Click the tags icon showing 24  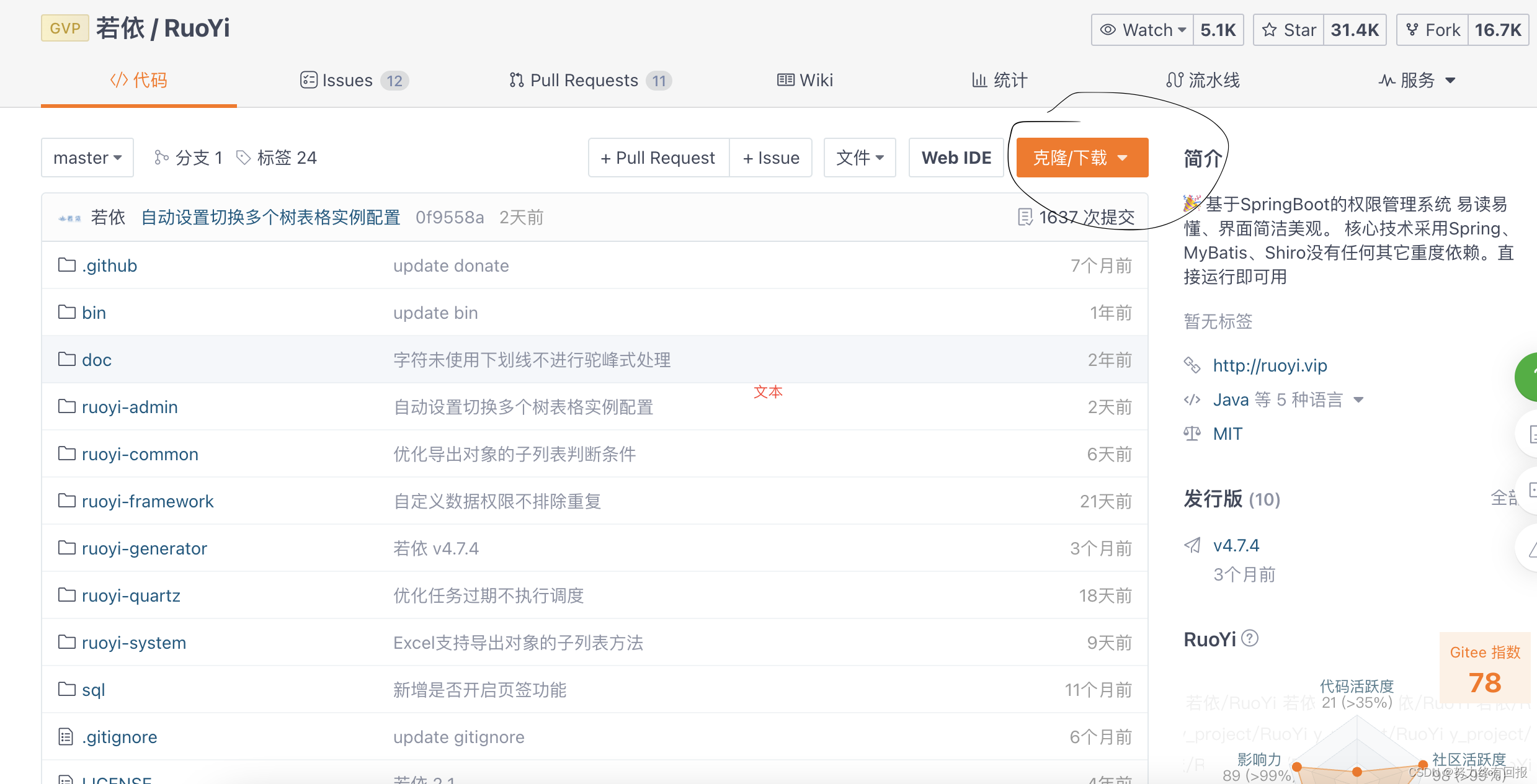coord(243,158)
